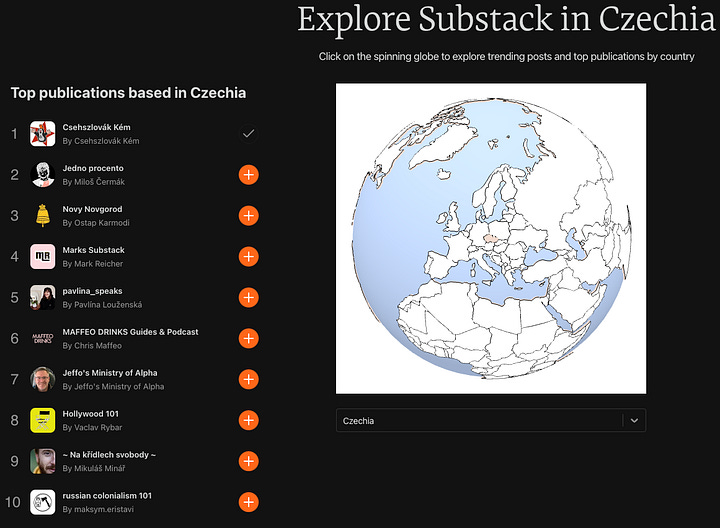Open russian colonialism 101 logo
The width and height of the screenshot is (720, 528).
click(43, 502)
